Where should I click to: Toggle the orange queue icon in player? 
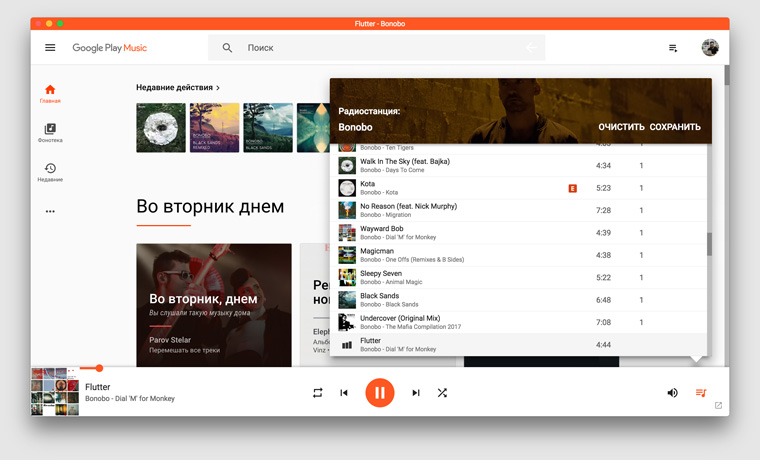pyautogui.click(x=701, y=393)
